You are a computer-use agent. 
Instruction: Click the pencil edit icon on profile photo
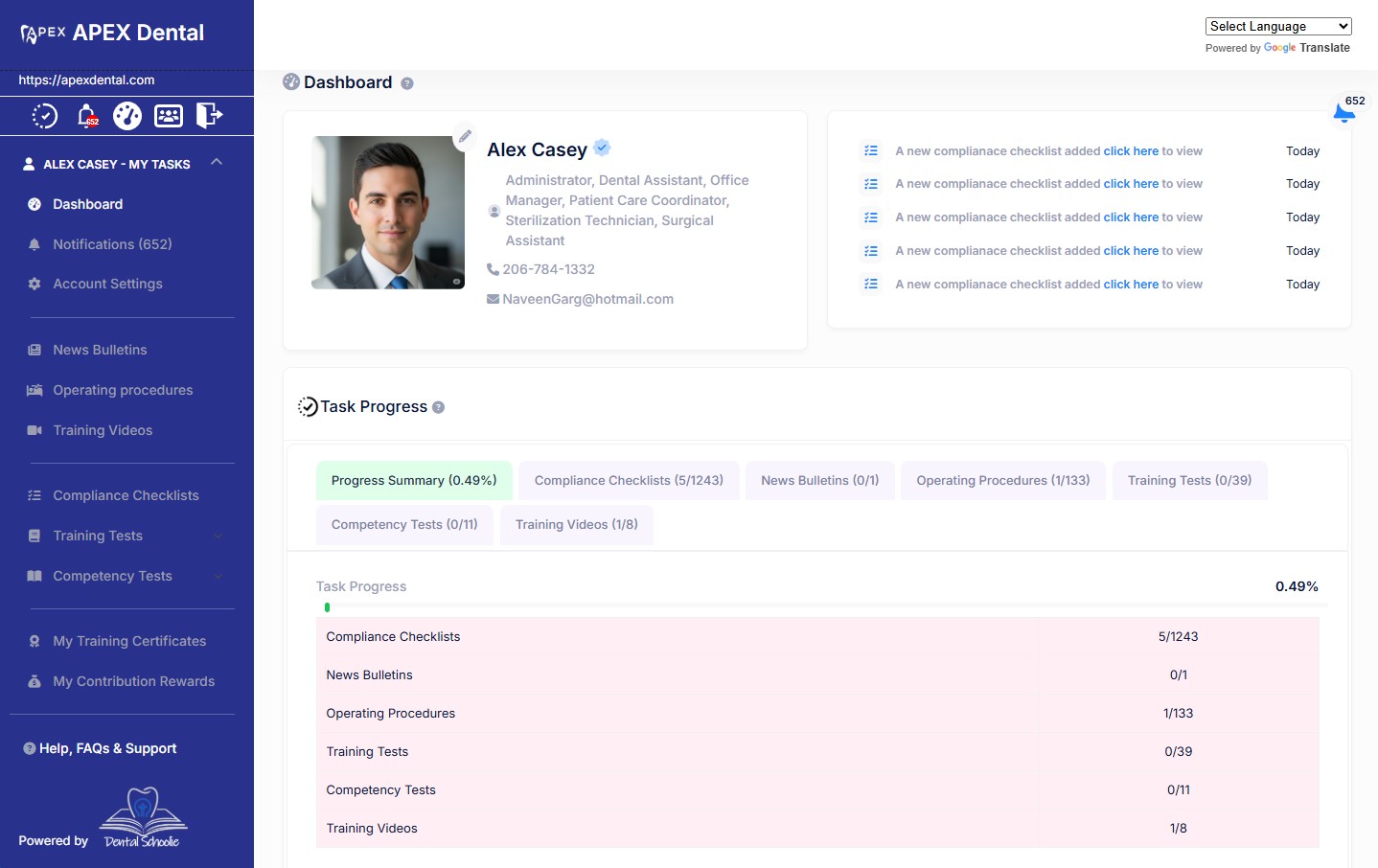465,136
